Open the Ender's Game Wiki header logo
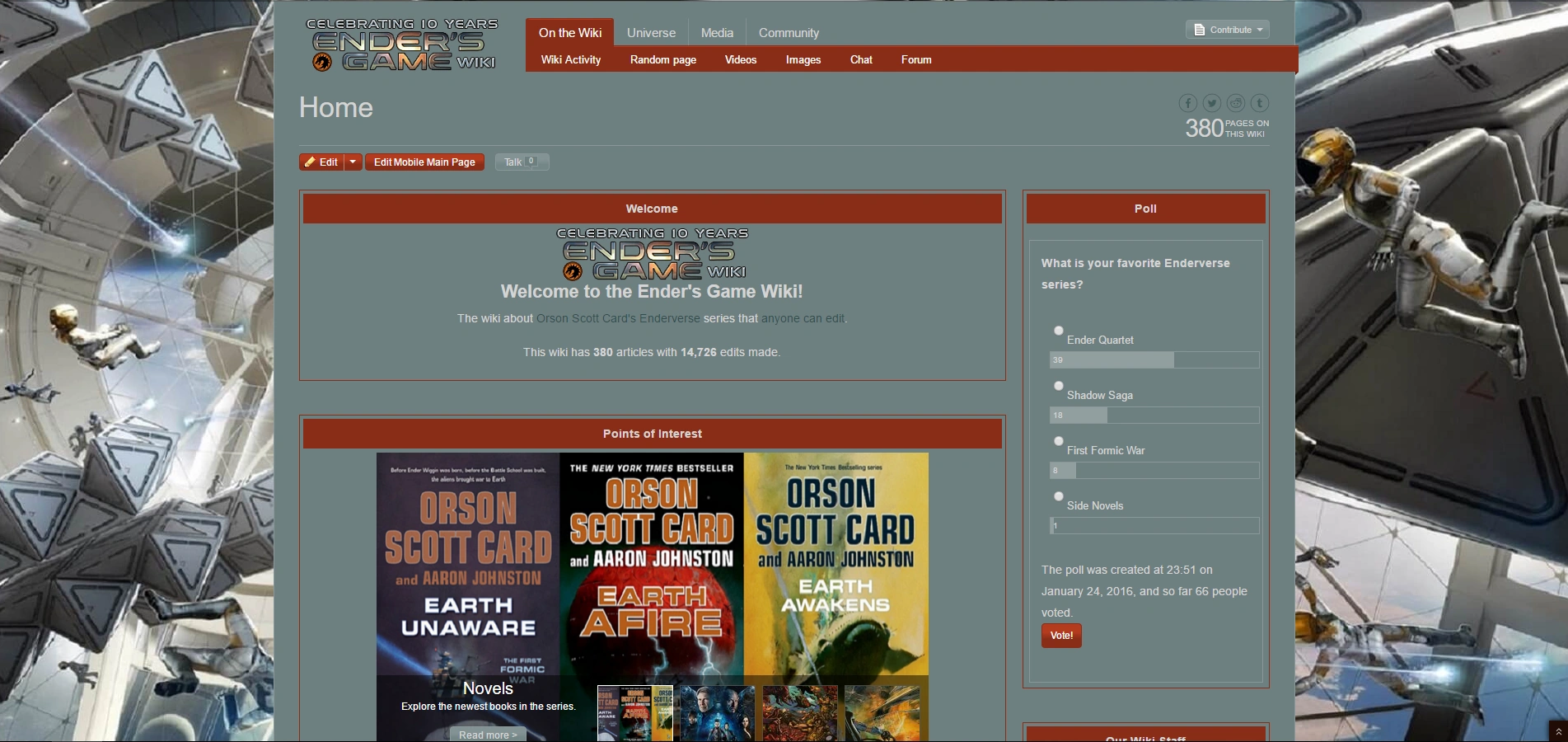This screenshot has width=1568, height=742. pyautogui.click(x=402, y=45)
